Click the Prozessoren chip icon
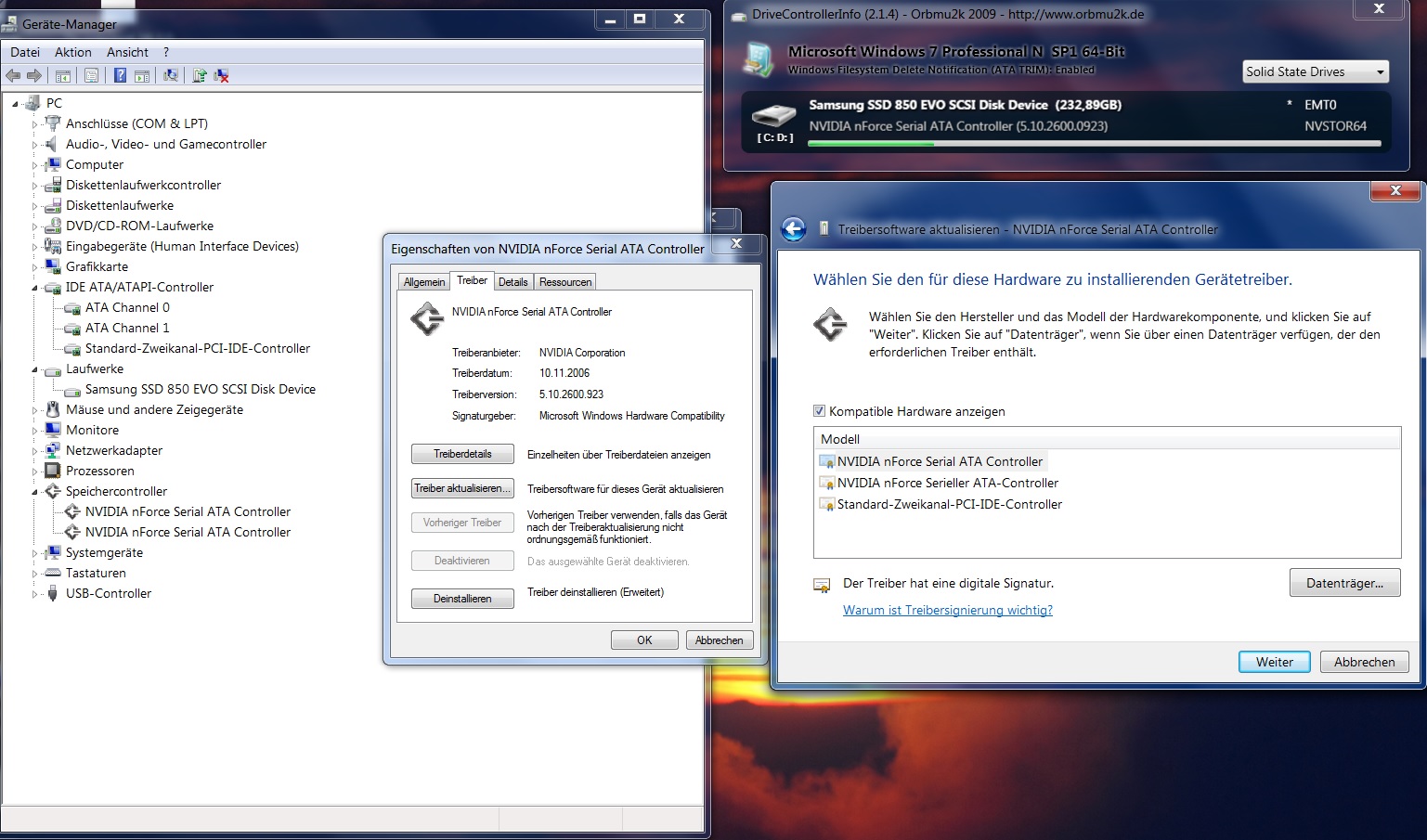 pyautogui.click(x=53, y=471)
